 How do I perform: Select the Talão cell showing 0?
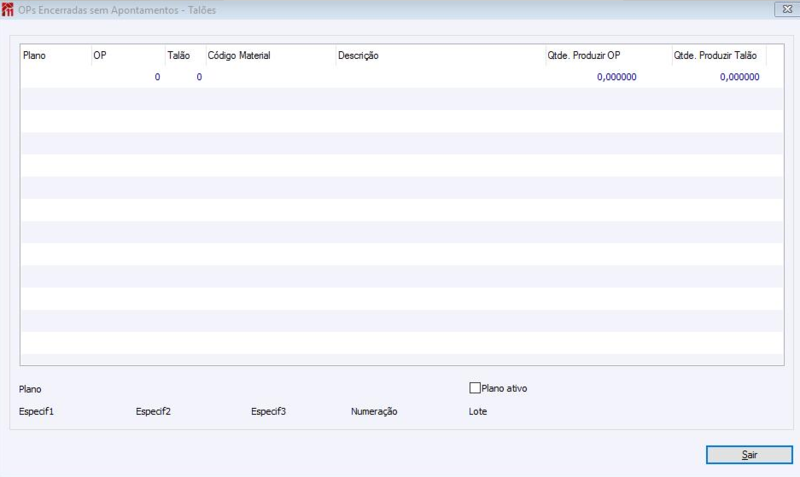pyautogui.click(x=185, y=77)
